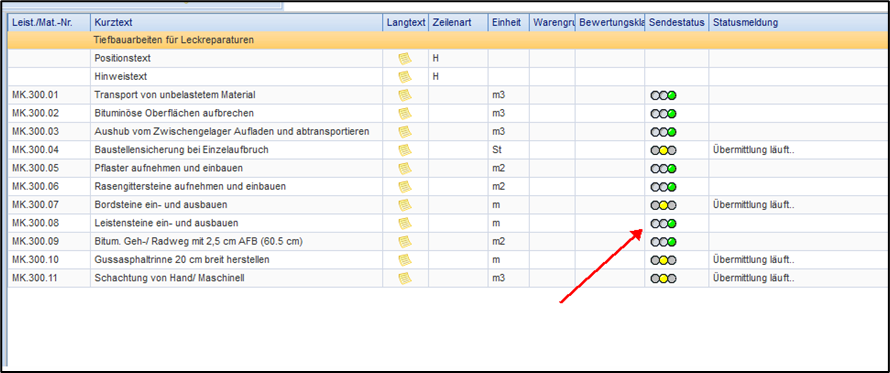
Task: Select the Sendestatus column header
Action: click(677, 23)
